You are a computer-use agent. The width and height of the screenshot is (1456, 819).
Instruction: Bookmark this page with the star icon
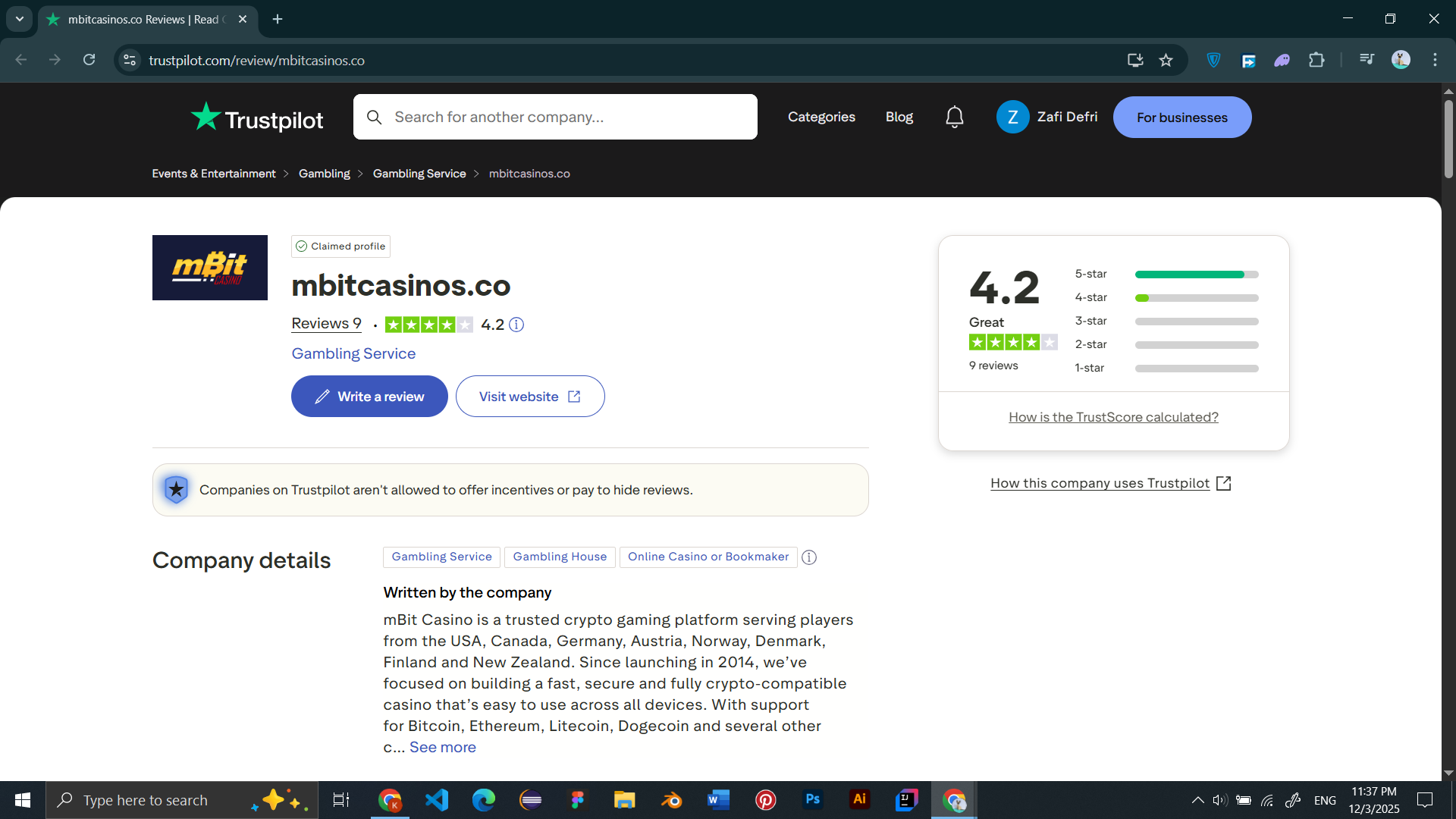(1166, 60)
